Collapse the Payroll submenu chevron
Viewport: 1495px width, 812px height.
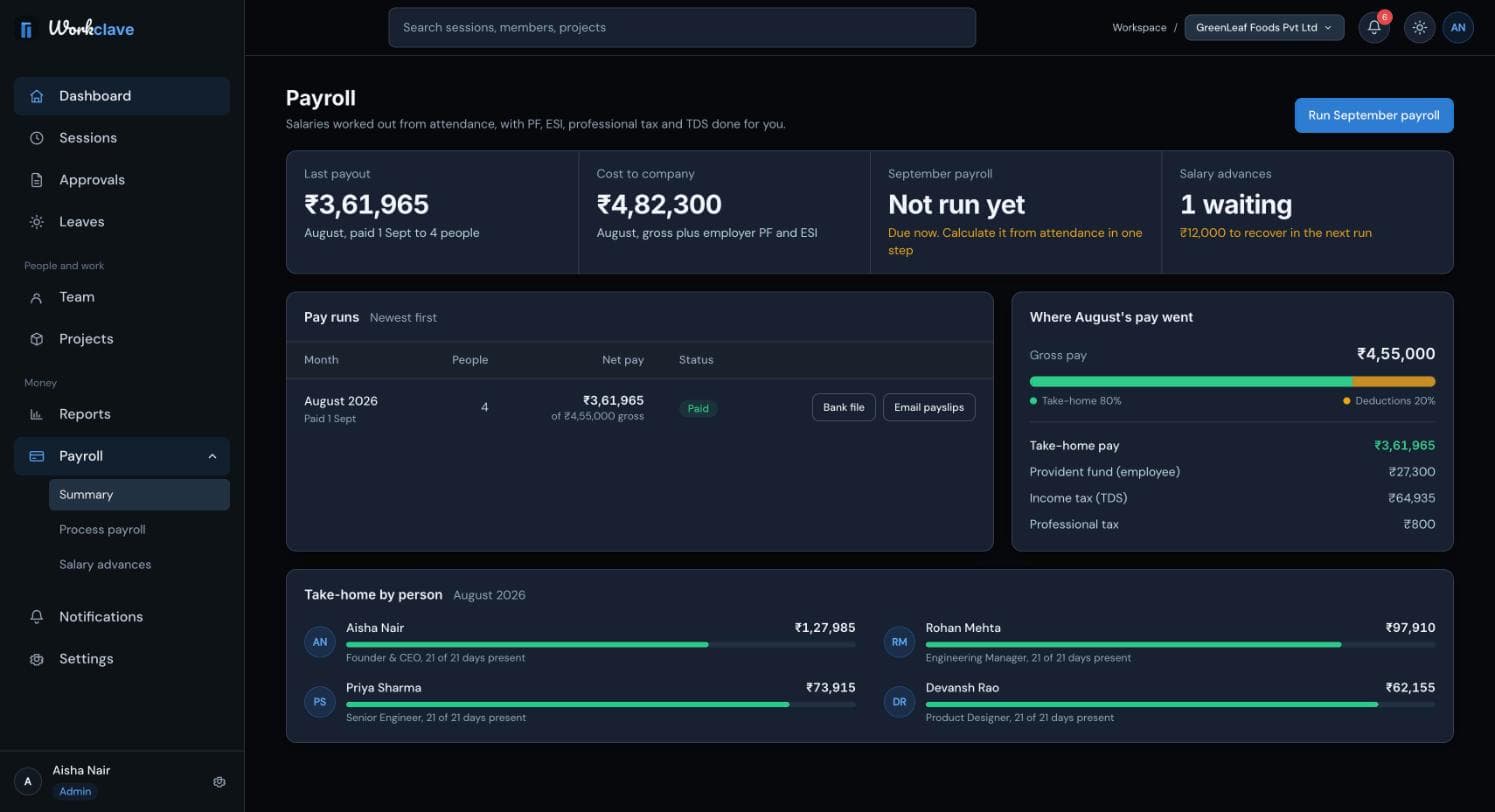click(x=212, y=456)
